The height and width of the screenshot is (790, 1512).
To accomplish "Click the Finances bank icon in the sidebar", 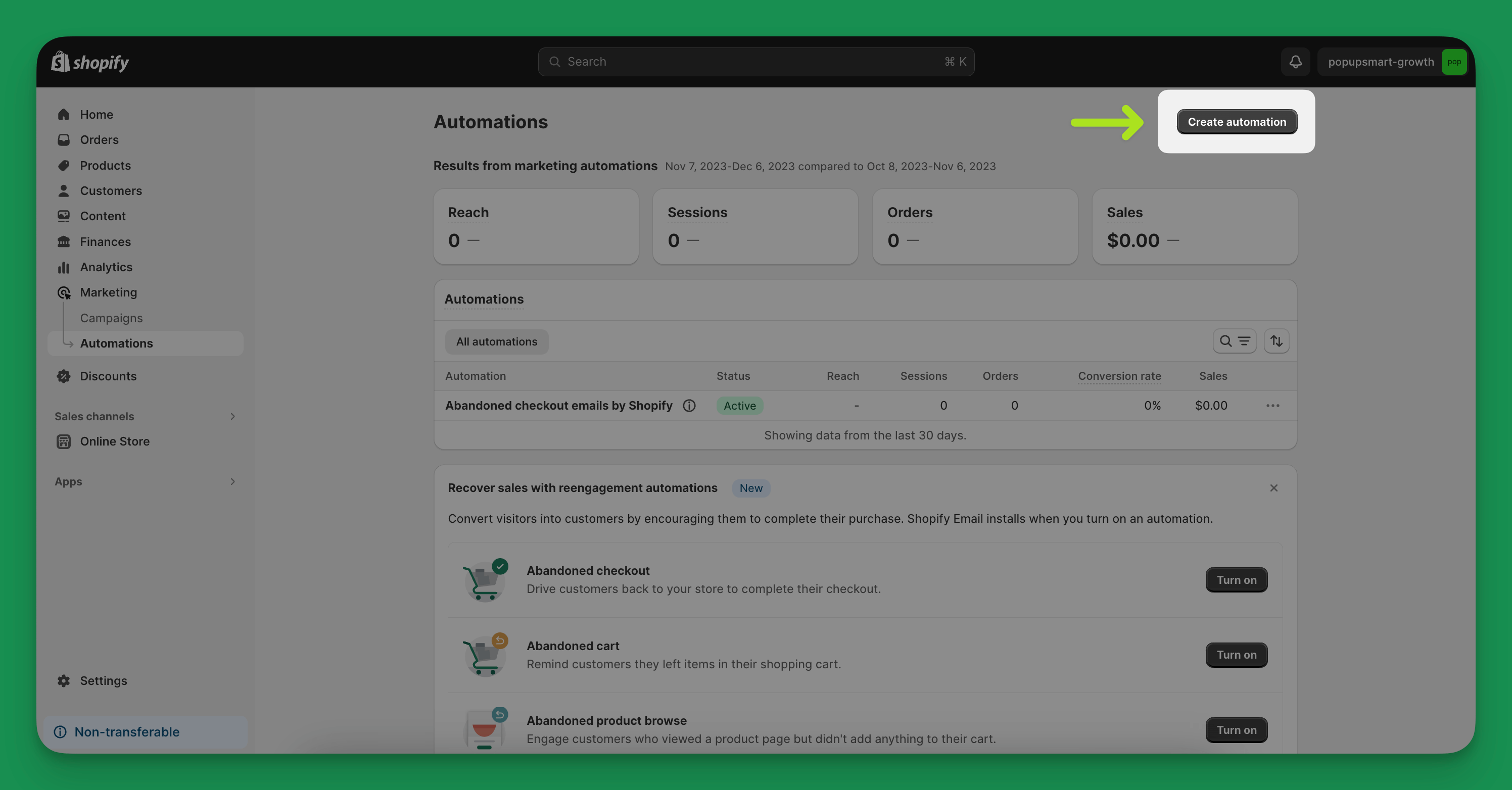I will pos(63,241).
